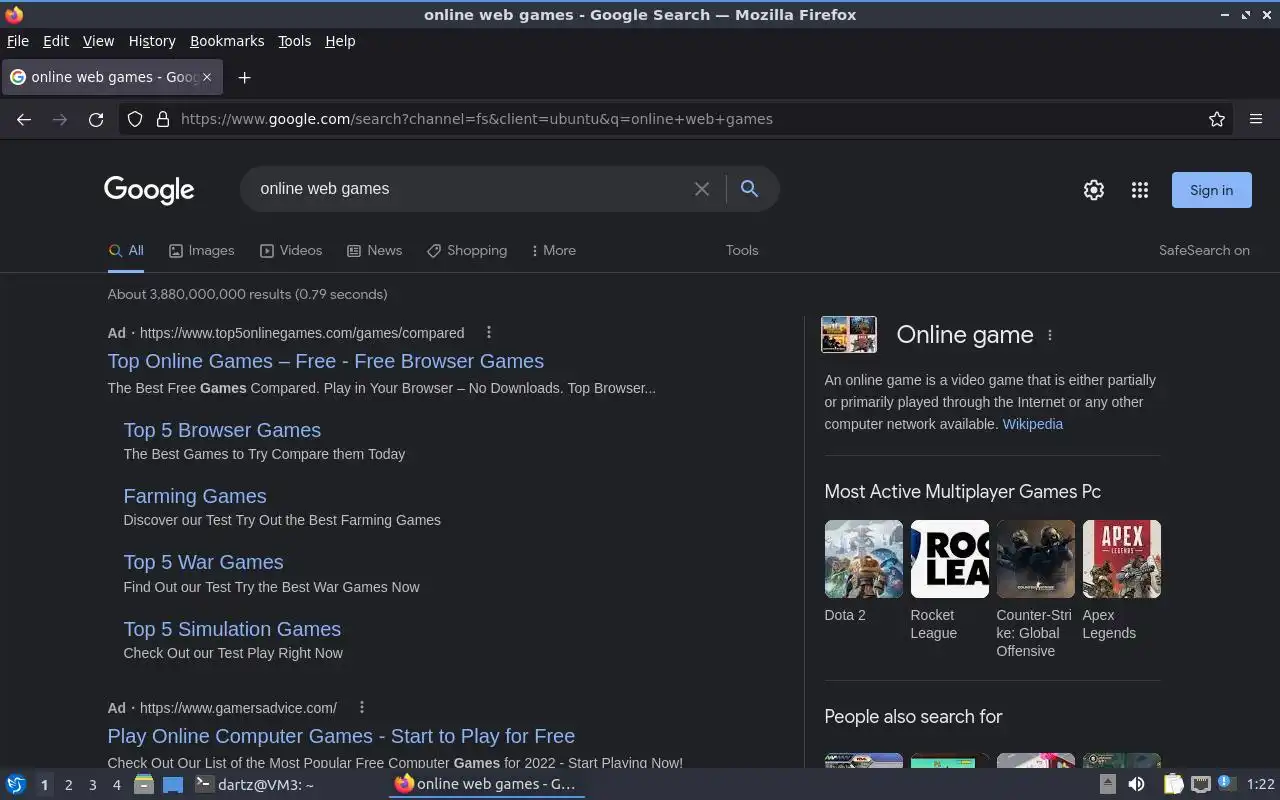Open options for top5onlinegames ad
Image resolution: width=1280 pixels, height=800 pixels.
[489, 332]
